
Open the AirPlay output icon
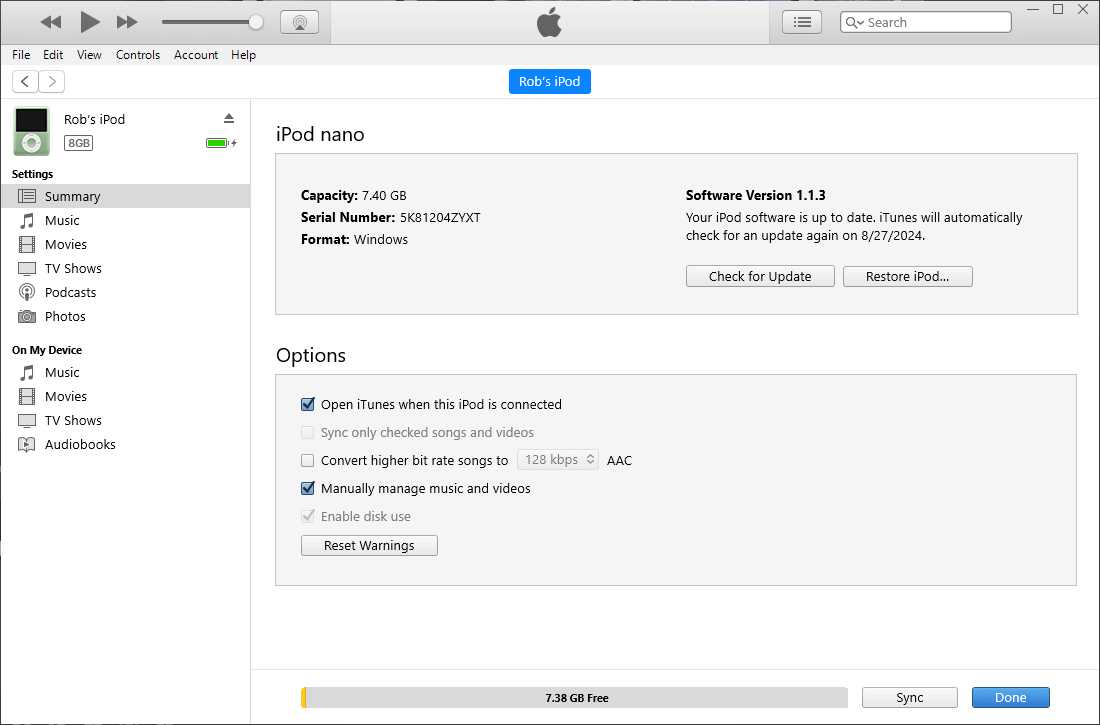pyautogui.click(x=300, y=22)
